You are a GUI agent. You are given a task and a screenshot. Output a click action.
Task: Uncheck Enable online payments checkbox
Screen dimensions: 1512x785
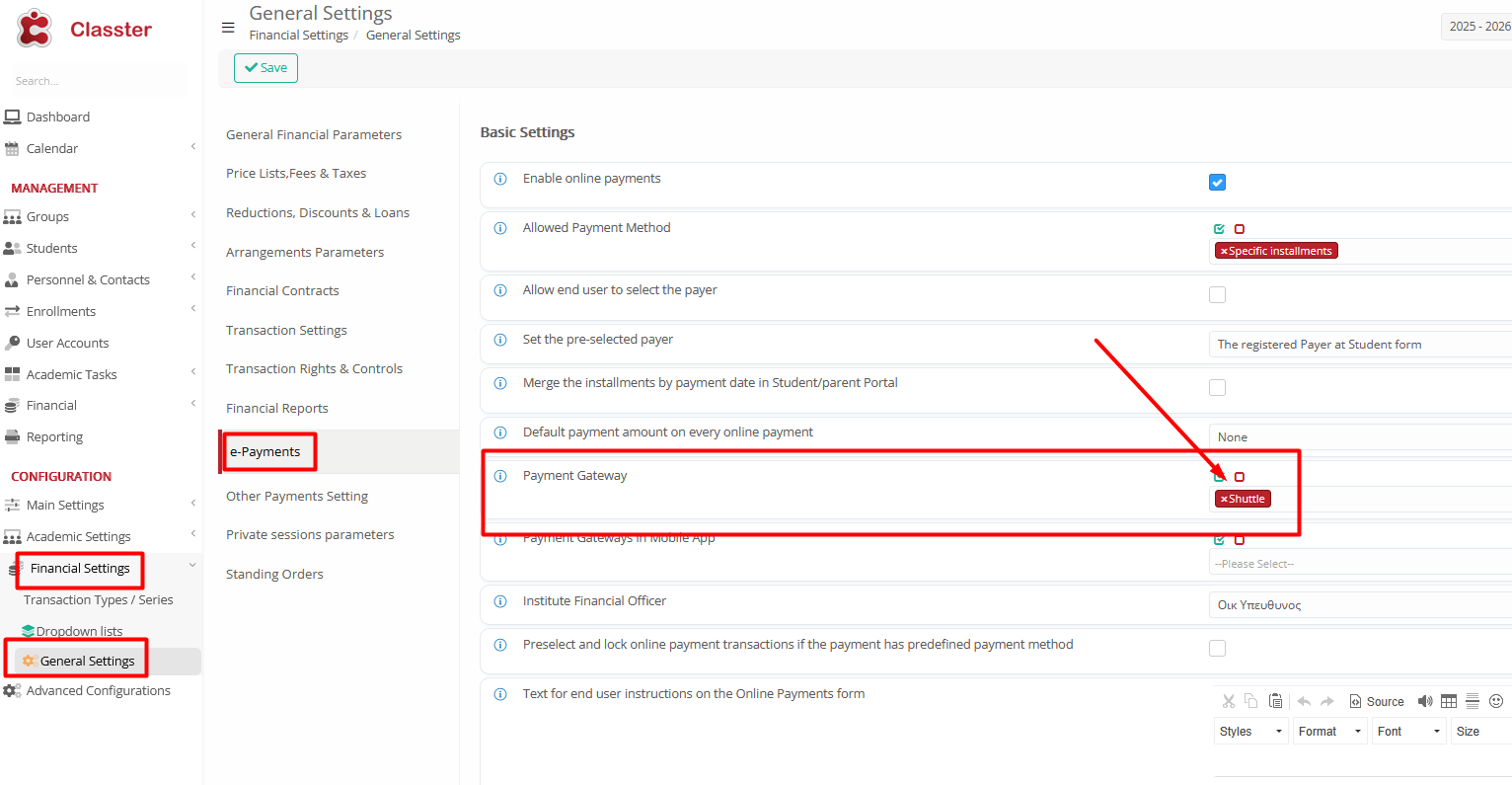pyautogui.click(x=1217, y=183)
